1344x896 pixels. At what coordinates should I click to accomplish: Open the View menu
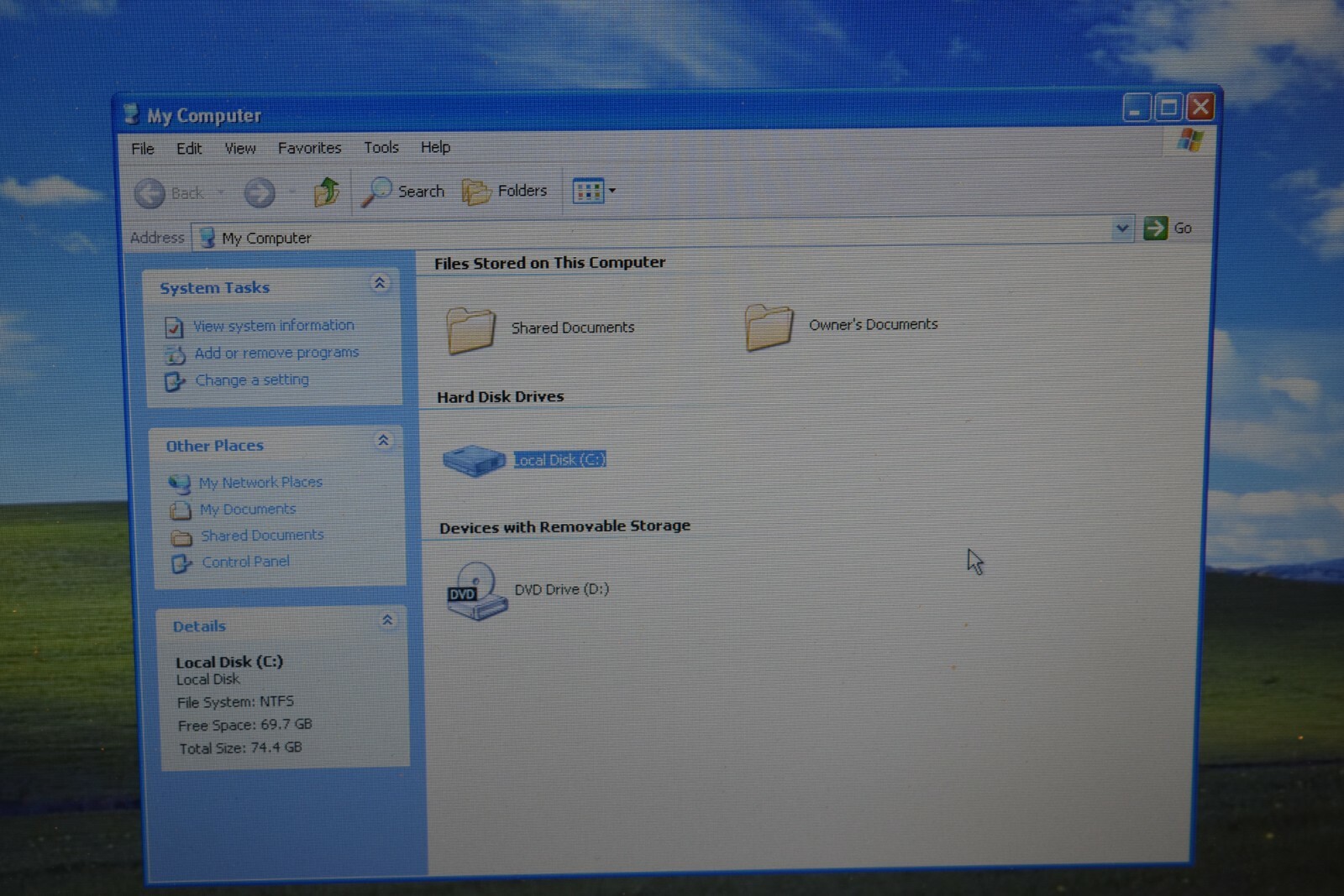[x=240, y=149]
